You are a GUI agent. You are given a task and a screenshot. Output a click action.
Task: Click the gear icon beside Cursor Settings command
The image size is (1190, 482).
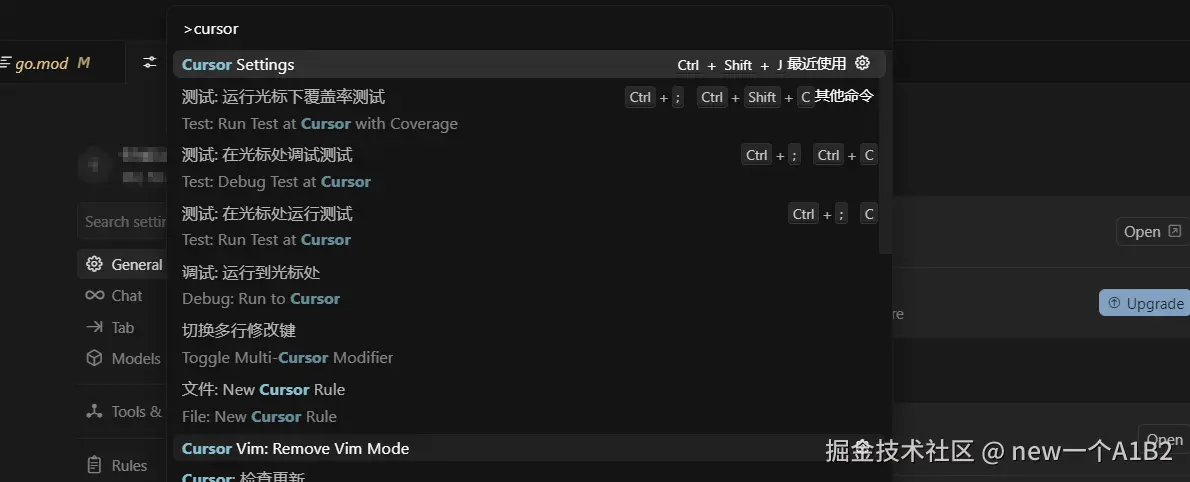point(862,64)
